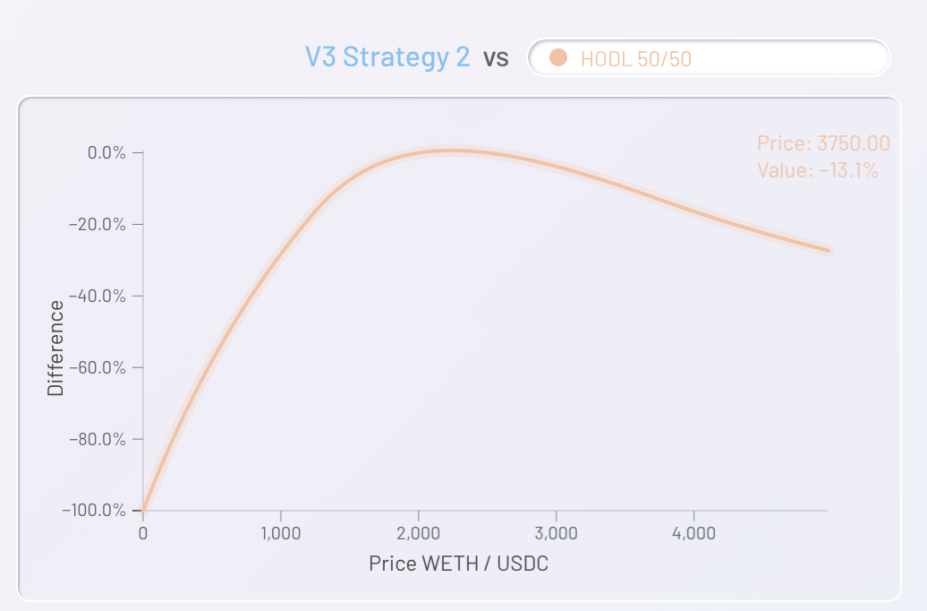Click the 3,000 x-axis tick label
Screen dimensions: 927x611
(x=556, y=533)
